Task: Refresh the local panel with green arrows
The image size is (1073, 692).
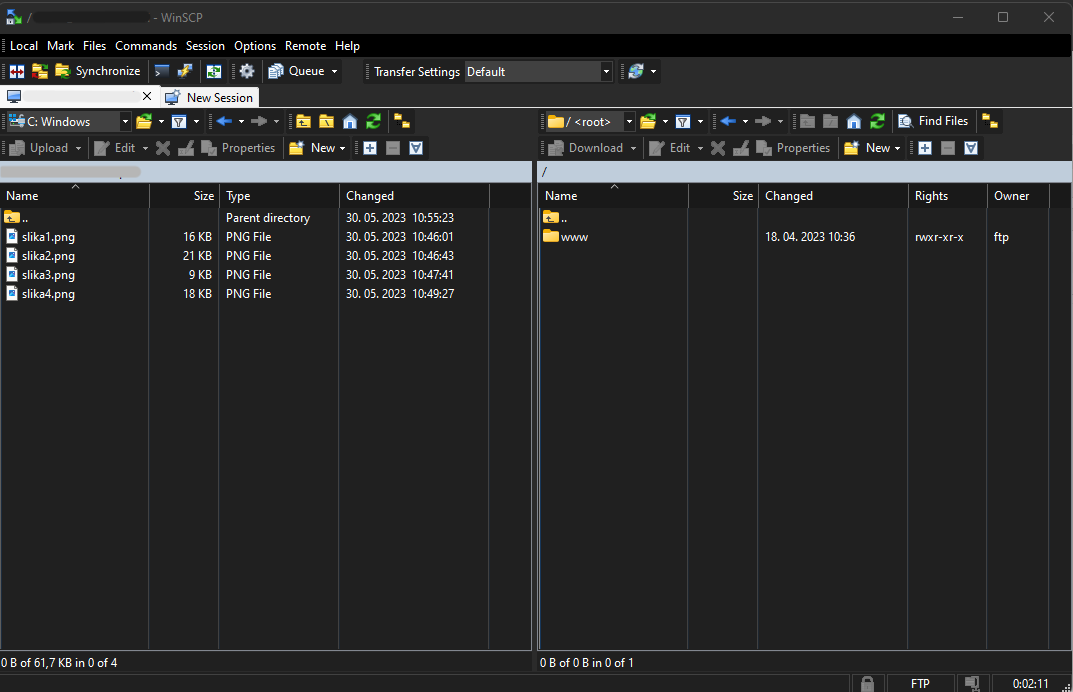Action: click(x=373, y=122)
